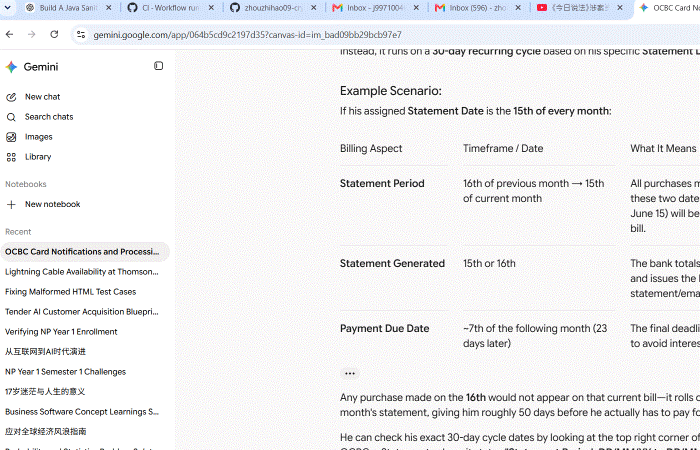Click the Library grid icon
This screenshot has height=450, width=700.
coord(11,157)
